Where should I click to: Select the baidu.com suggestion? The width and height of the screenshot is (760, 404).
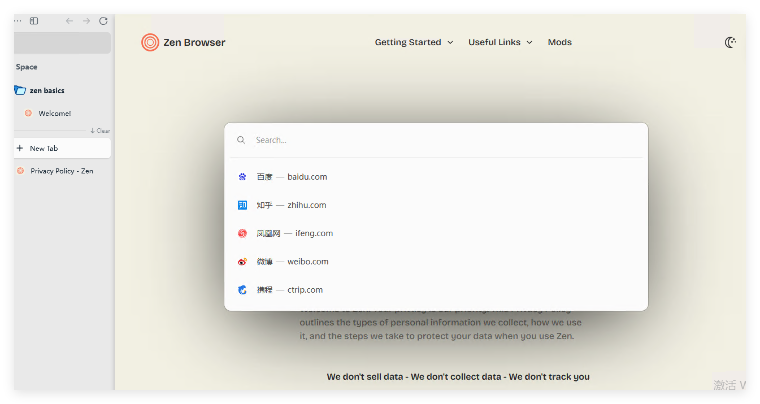pos(436,177)
